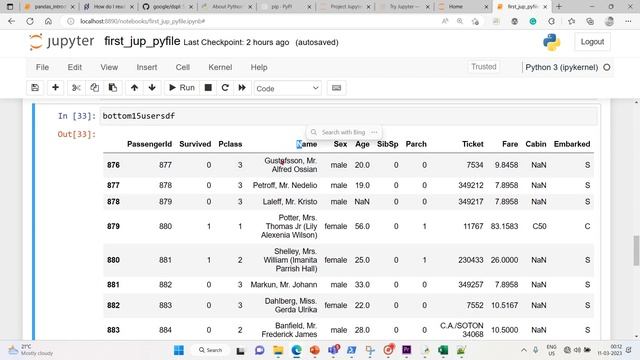
Task: Switch to the About Python tab
Action: click(226, 7)
